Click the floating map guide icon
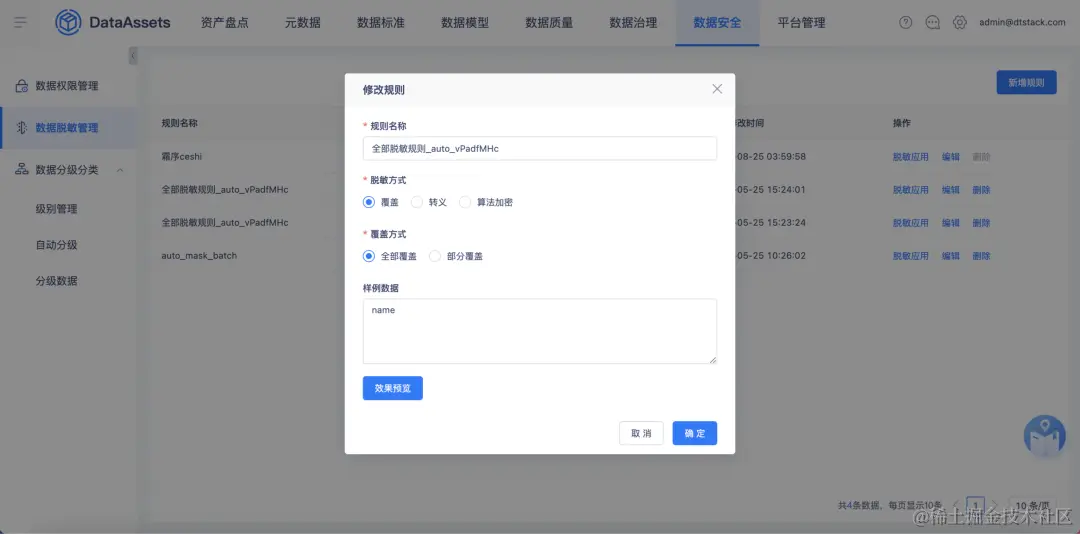 (1044, 435)
